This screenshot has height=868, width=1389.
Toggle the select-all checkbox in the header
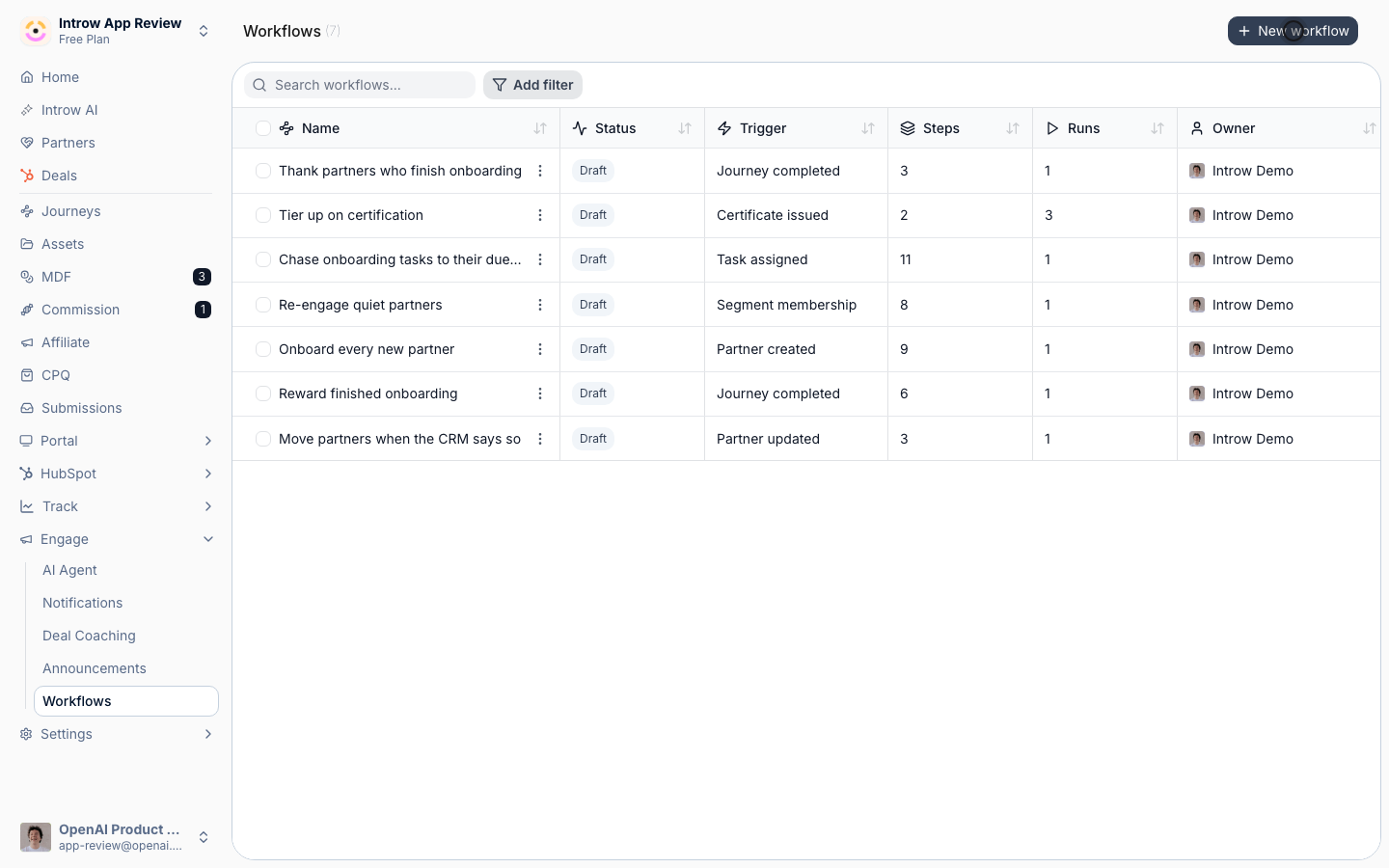(263, 128)
